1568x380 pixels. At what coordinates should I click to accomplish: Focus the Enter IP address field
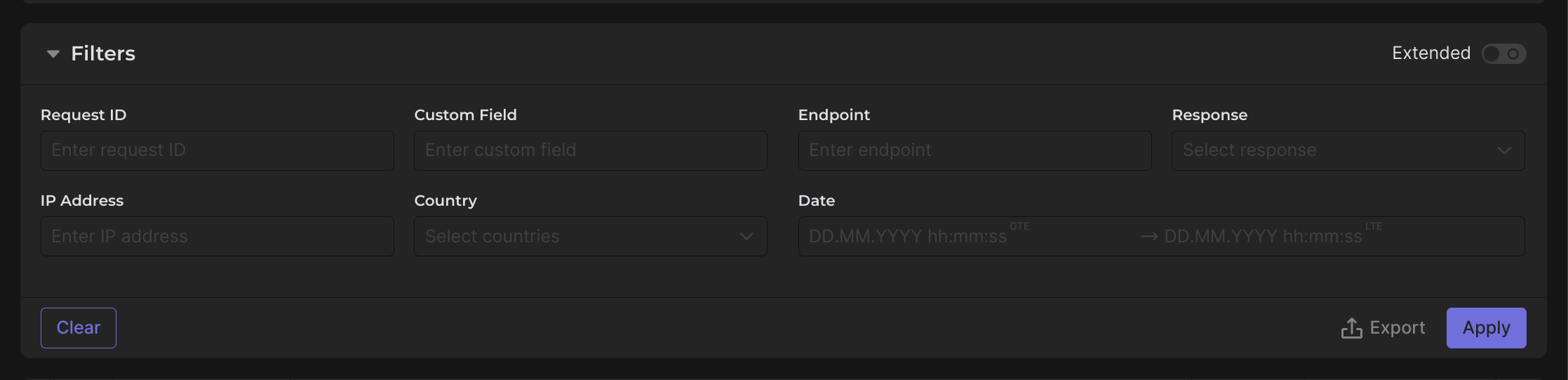[x=217, y=237]
